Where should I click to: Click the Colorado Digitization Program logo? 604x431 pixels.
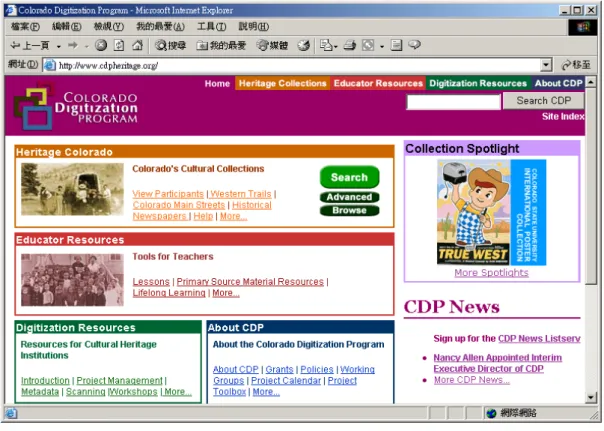76,106
